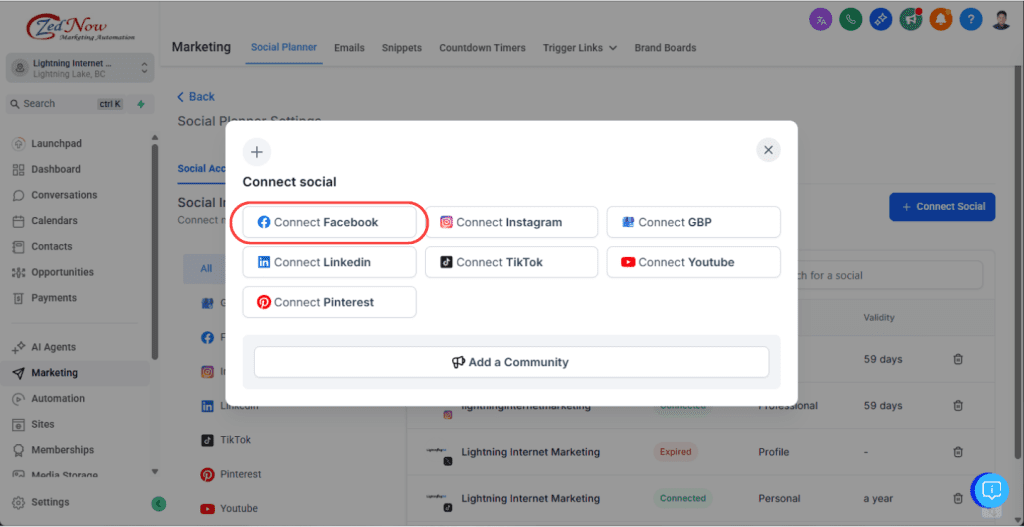Viewport: 1024px width, 527px height.
Task: Open Payments in sidebar
Action: 54,298
